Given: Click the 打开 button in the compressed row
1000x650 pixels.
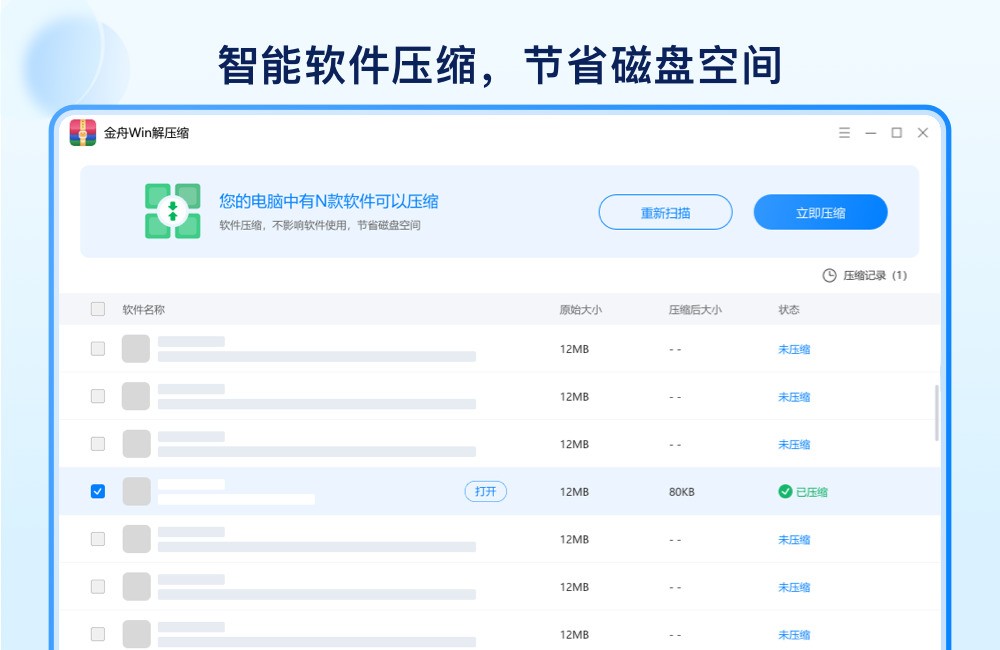Looking at the screenshot, I should (486, 491).
